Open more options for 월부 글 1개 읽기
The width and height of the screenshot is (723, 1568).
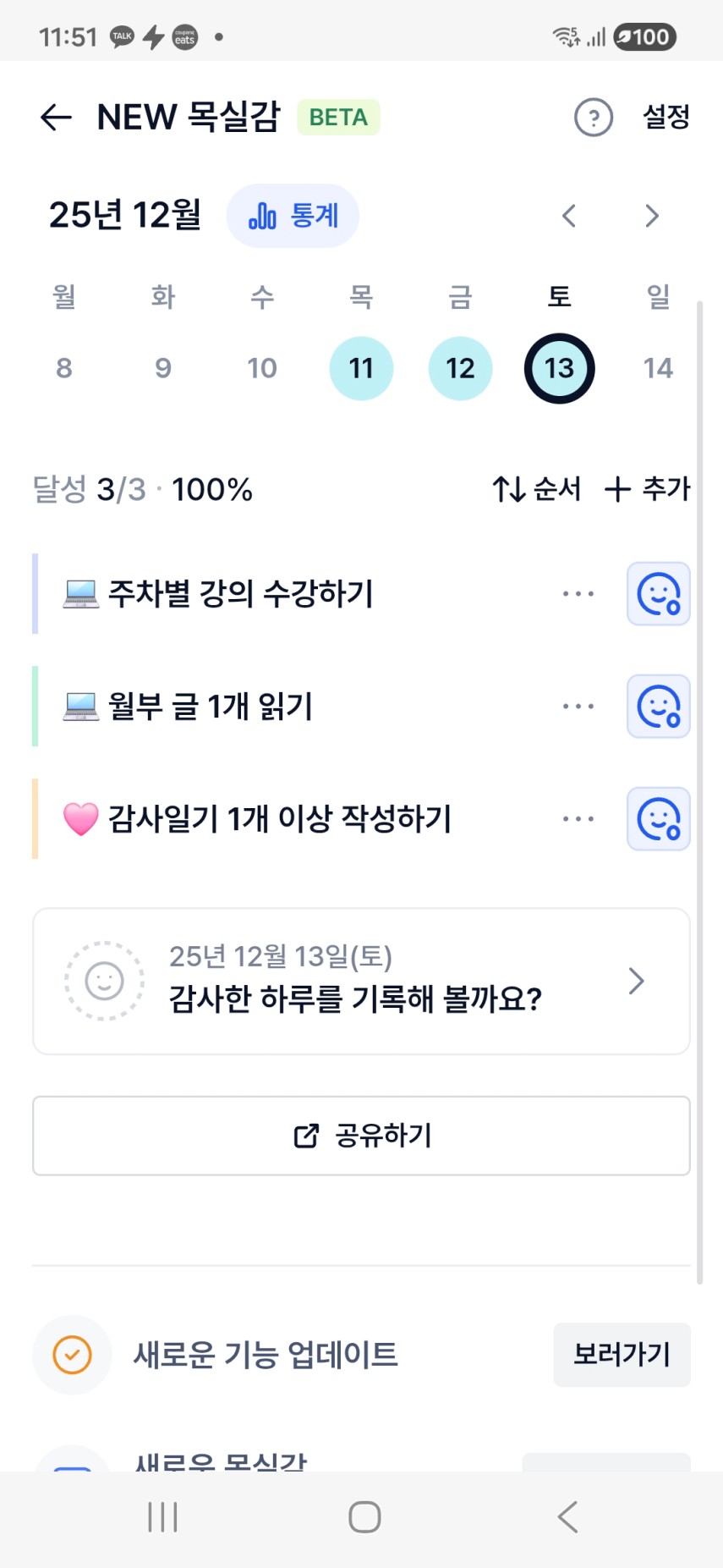(578, 707)
